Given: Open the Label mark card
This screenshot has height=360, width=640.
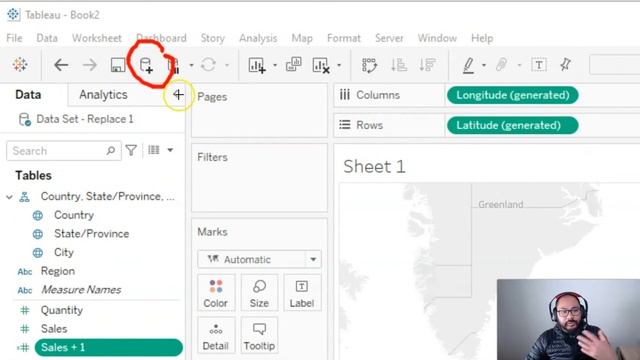Looking at the screenshot, I should (x=302, y=293).
